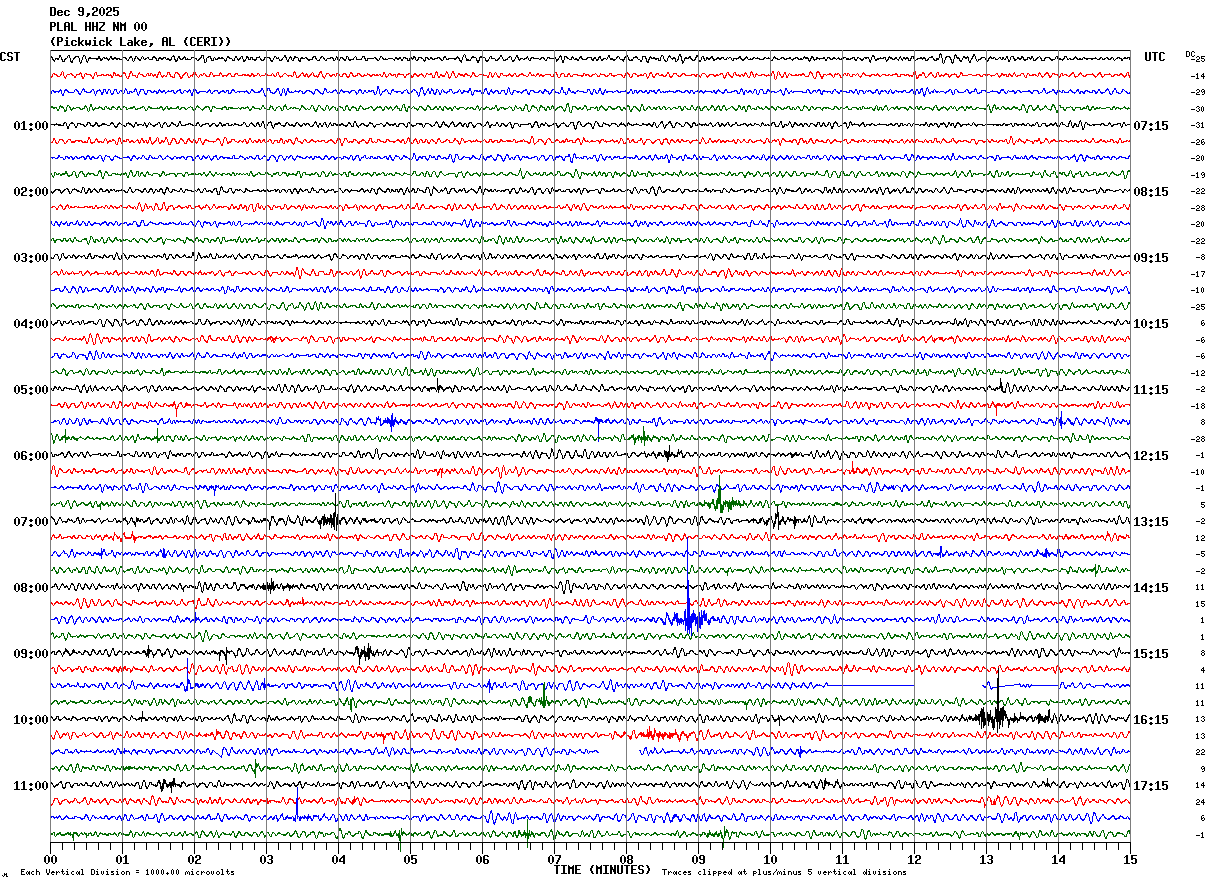Click minute '14' on the bottom time axis
Image resolution: width=1210 pixels, height=886 pixels.
click(x=1058, y=859)
